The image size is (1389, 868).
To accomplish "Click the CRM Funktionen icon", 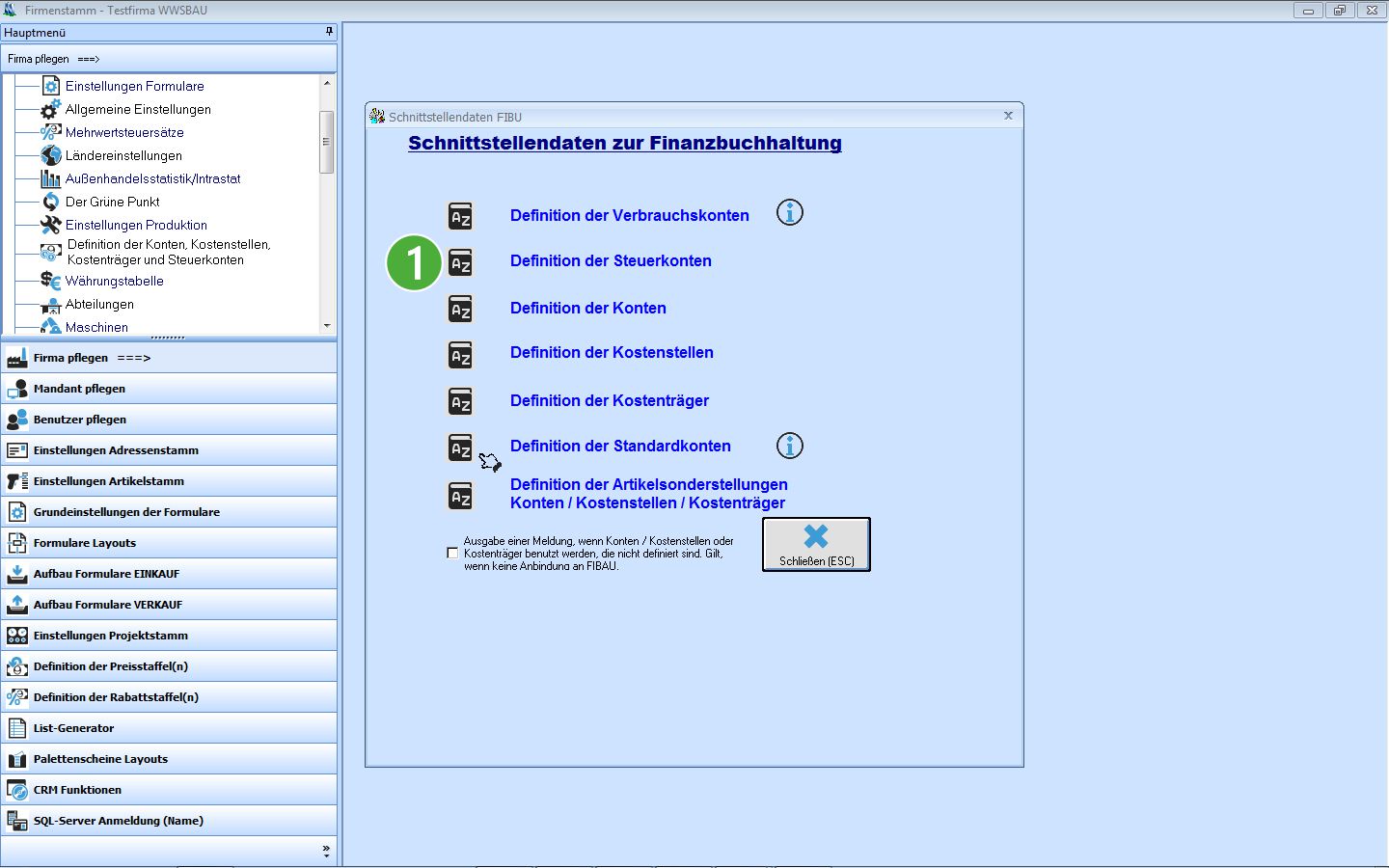I will (x=17, y=790).
